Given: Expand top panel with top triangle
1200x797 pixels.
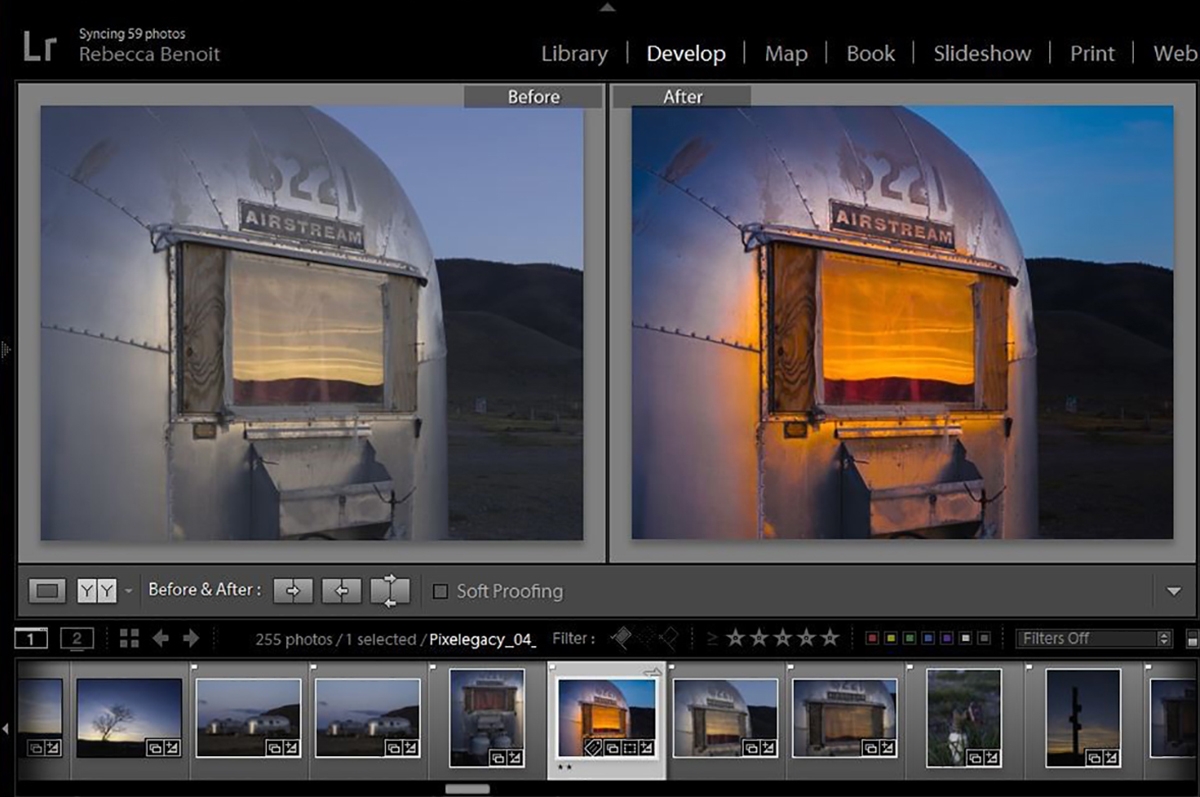Looking at the screenshot, I should tap(608, 7).
